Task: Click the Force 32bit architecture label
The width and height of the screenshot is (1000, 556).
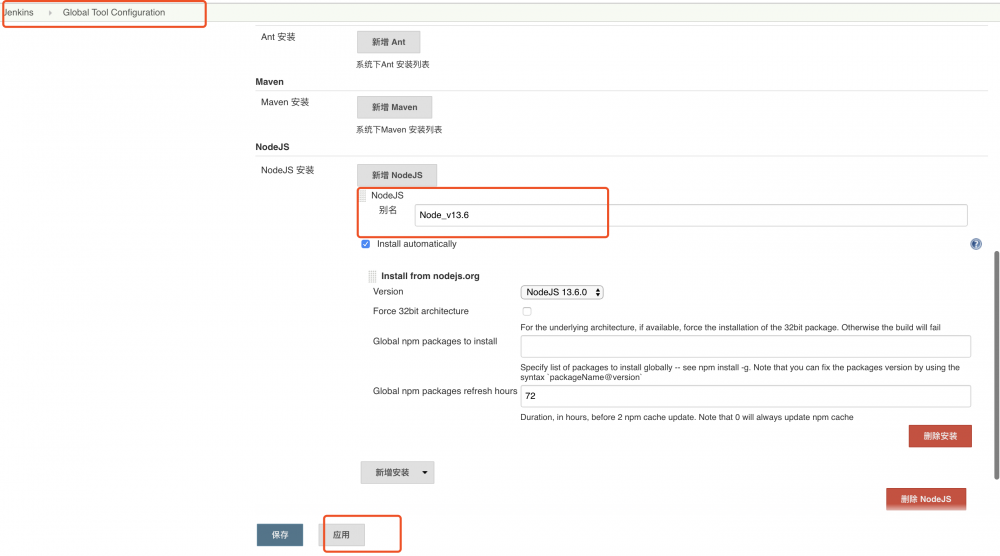Action: pos(420,311)
